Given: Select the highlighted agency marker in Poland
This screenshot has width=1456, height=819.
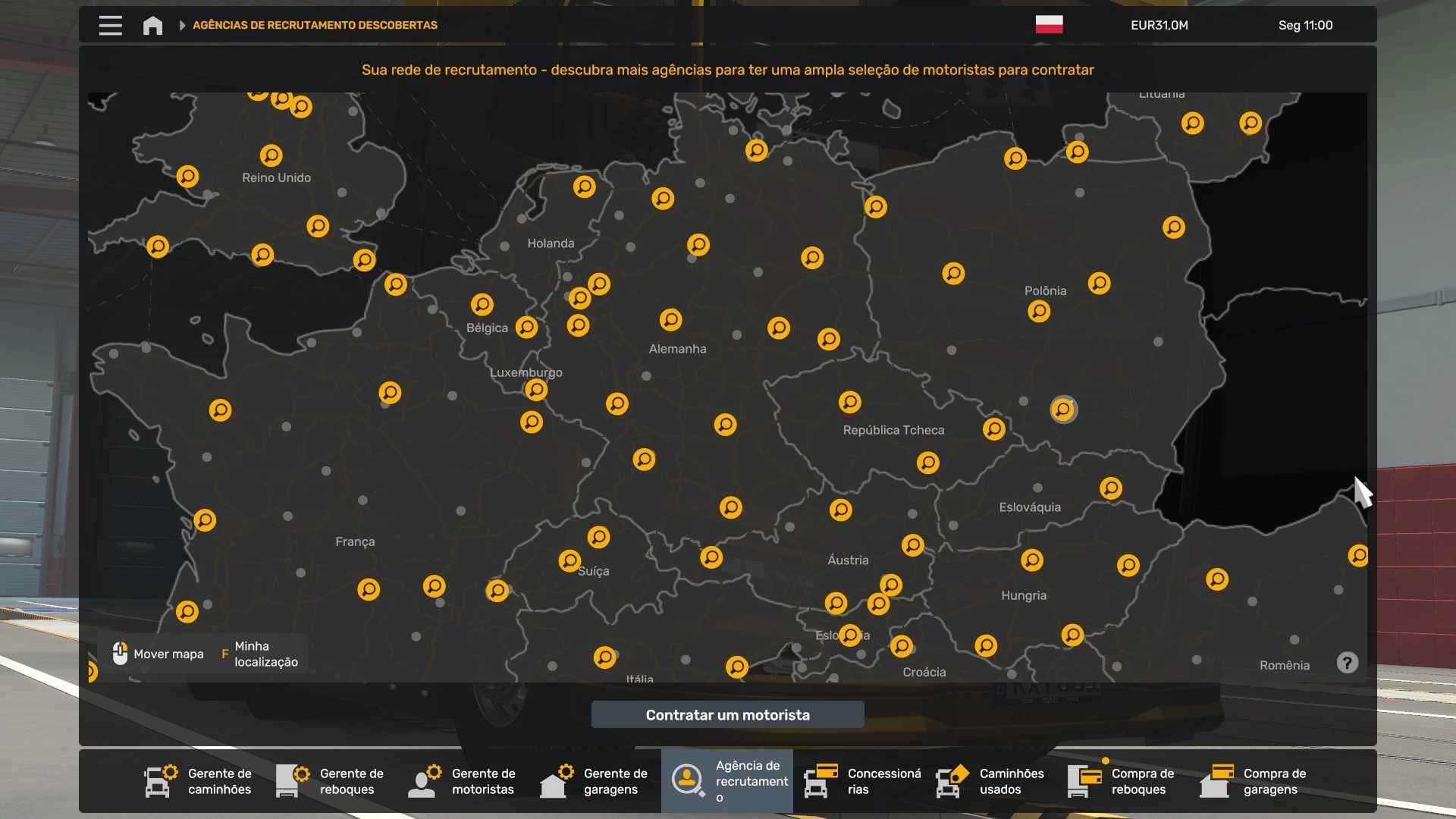Looking at the screenshot, I should pos(1063,409).
